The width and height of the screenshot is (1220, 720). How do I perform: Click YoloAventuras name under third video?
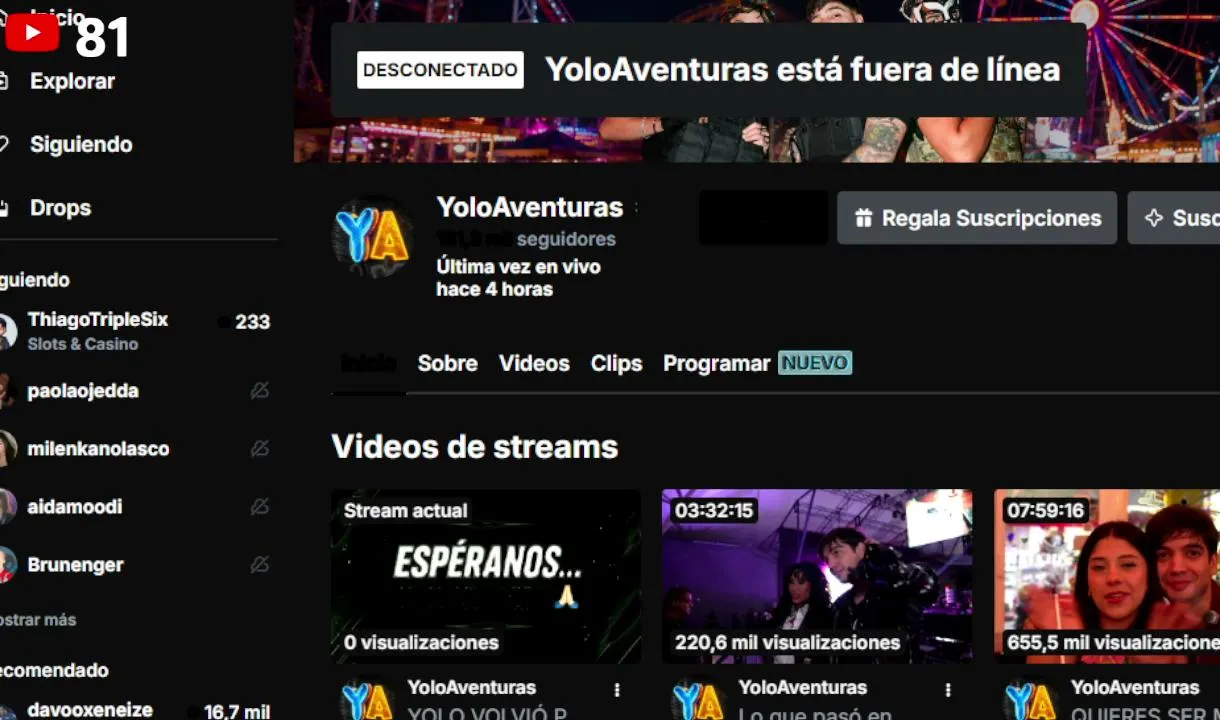coord(1135,687)
